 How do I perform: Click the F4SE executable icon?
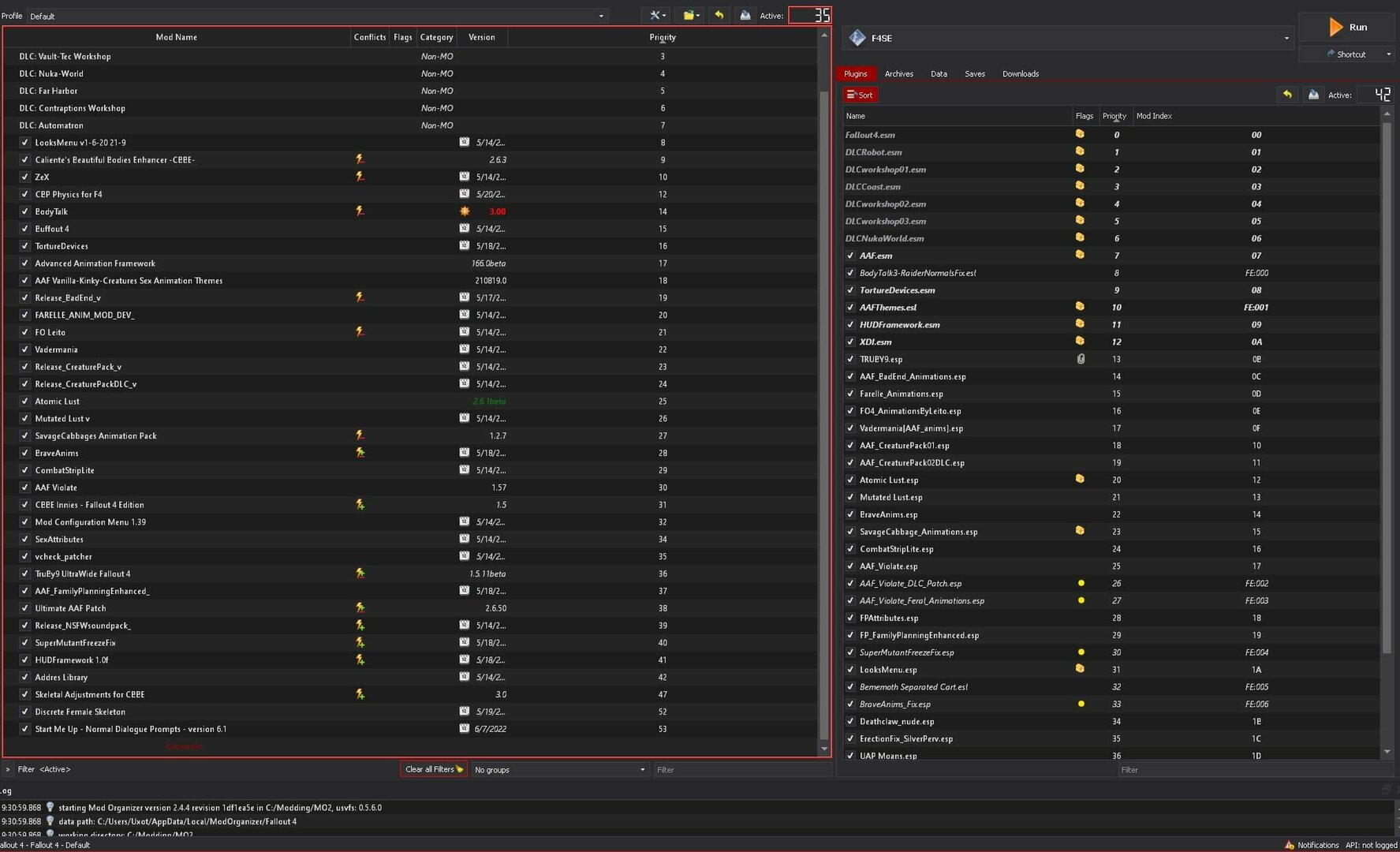tap(857, 38)
